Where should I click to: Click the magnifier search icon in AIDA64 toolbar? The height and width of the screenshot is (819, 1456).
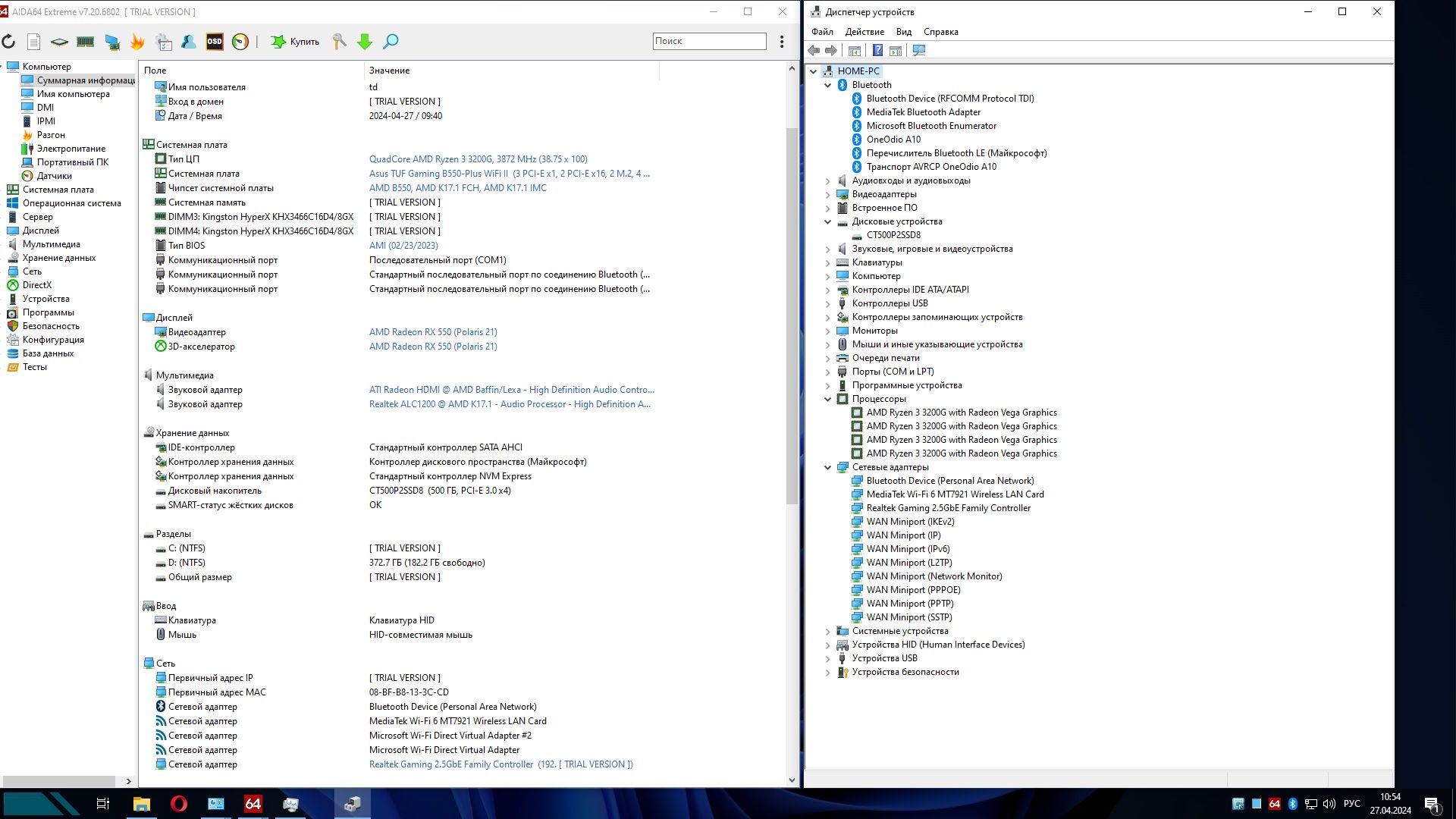tap(391, 42)
